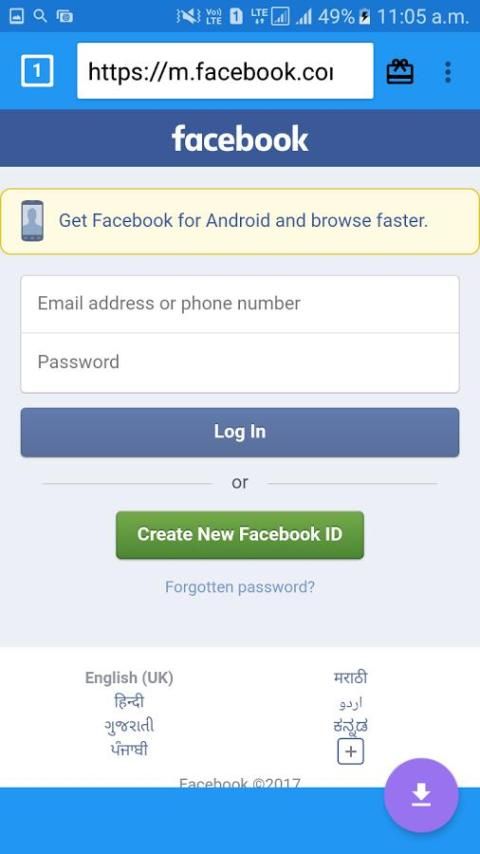Image resolution: width=480 pixels, height=854 pixels.
Task: Tap Create New Facebook ID button
Action: tap(240, 534)
